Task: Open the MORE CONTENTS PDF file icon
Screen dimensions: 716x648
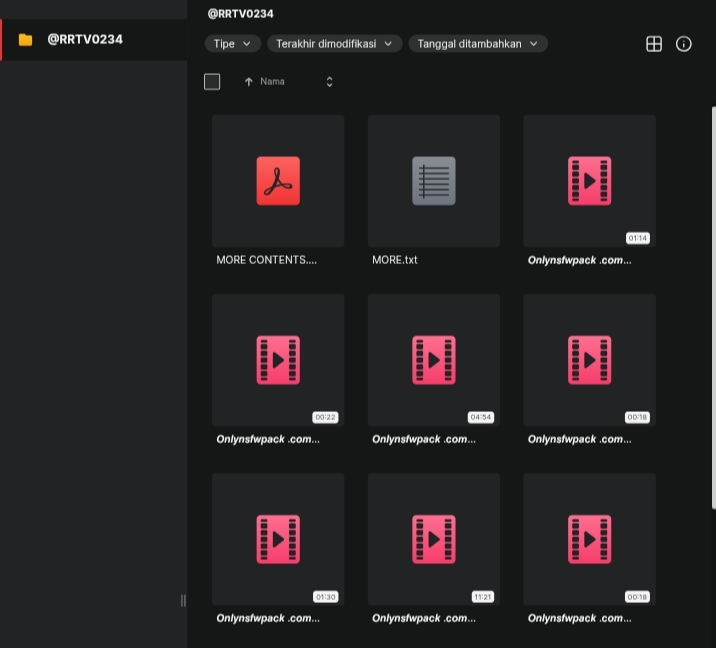Action: 278,181
